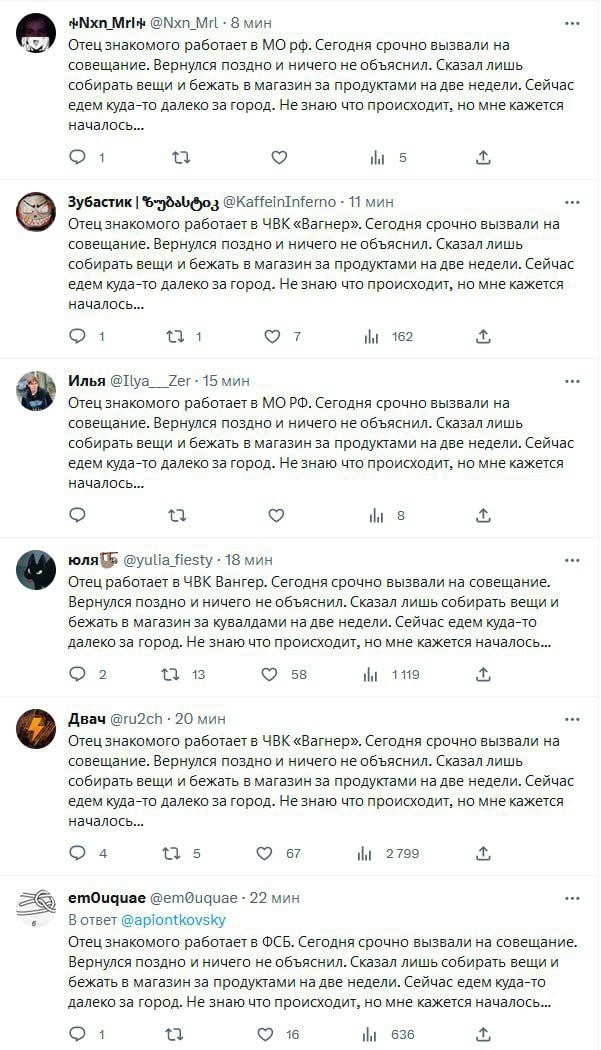Like the yulia_fiesty tweet
Viewport: 601px width, 1050px height.
point(269,674)
